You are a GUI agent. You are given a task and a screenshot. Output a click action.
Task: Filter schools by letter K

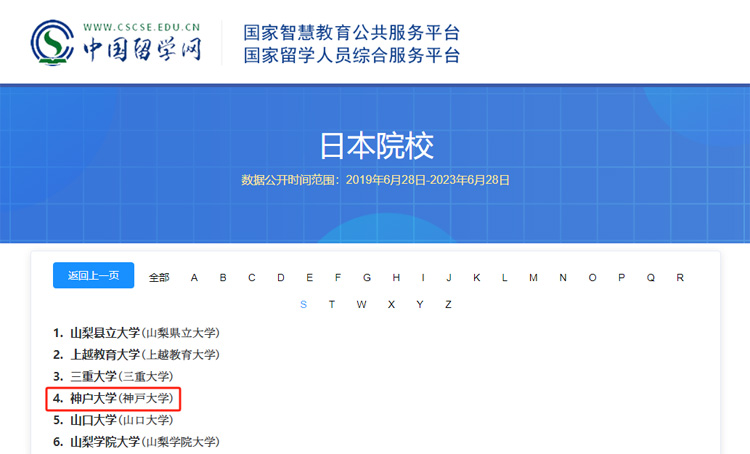[476, 277]
